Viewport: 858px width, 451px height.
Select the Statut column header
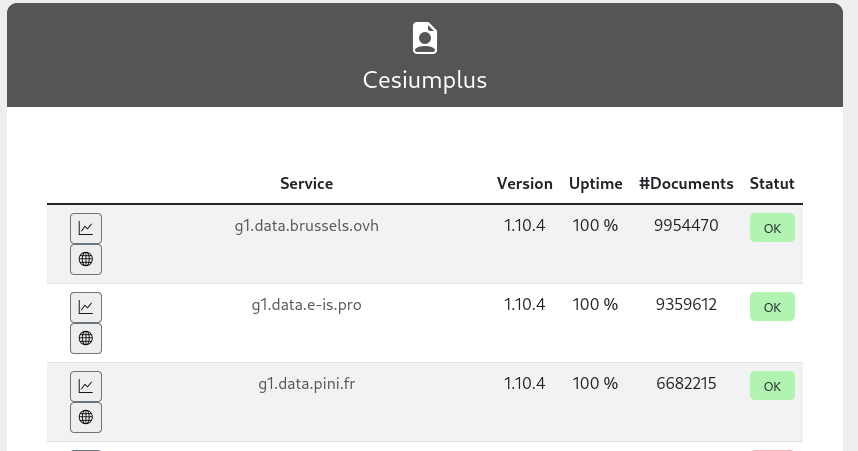pos(772,184)
